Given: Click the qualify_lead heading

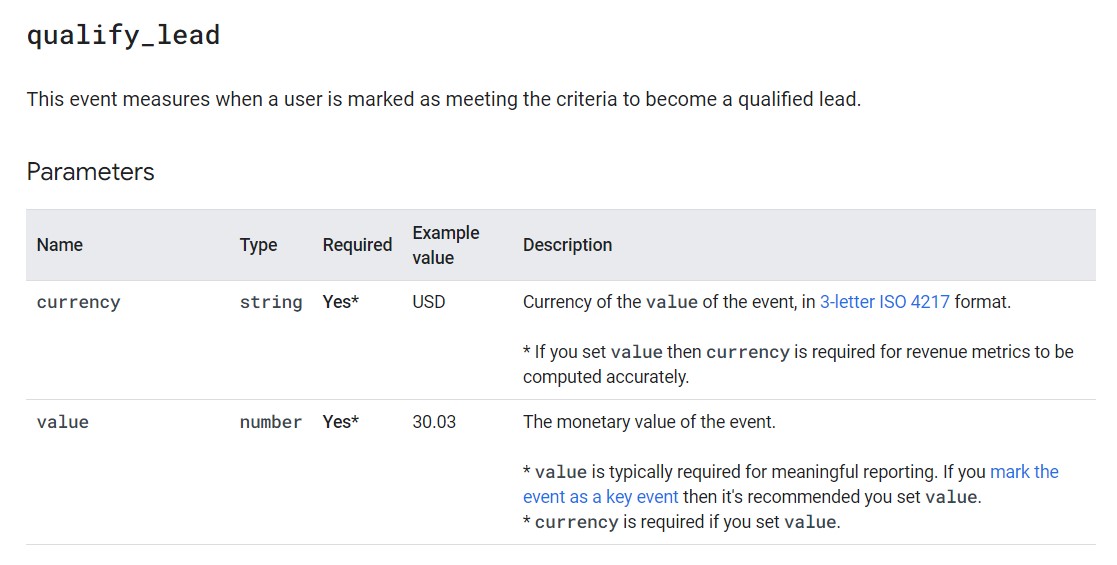Looking at the screenshot, I should 123,36.
